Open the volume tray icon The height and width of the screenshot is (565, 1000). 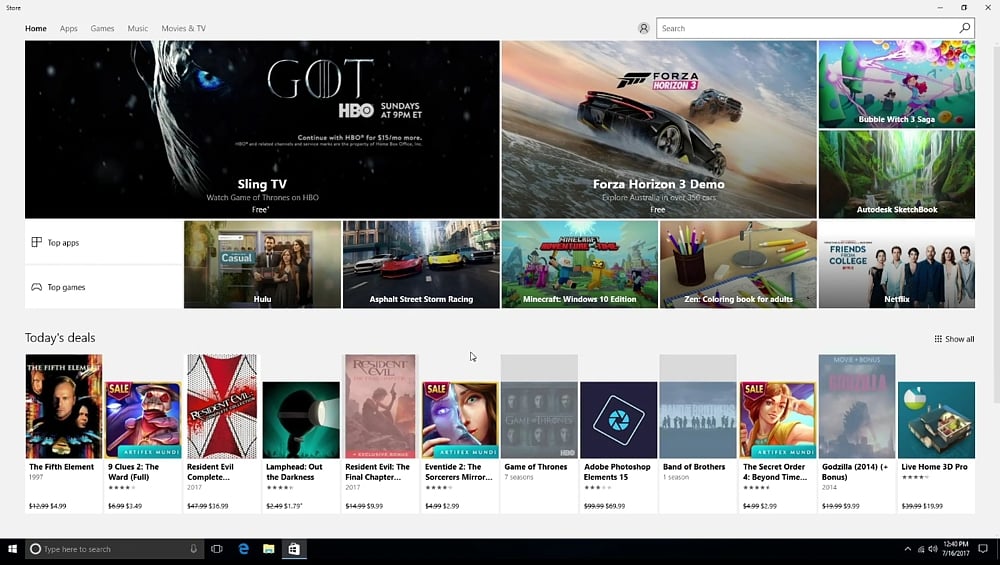pos(933,549)
